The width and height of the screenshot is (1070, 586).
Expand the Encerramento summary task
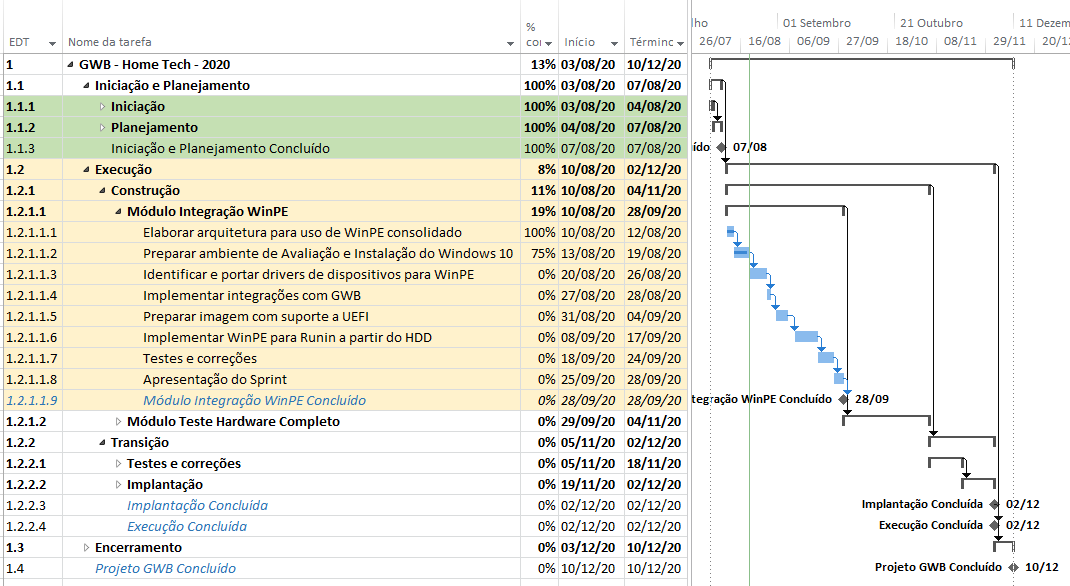pos(86,548)
